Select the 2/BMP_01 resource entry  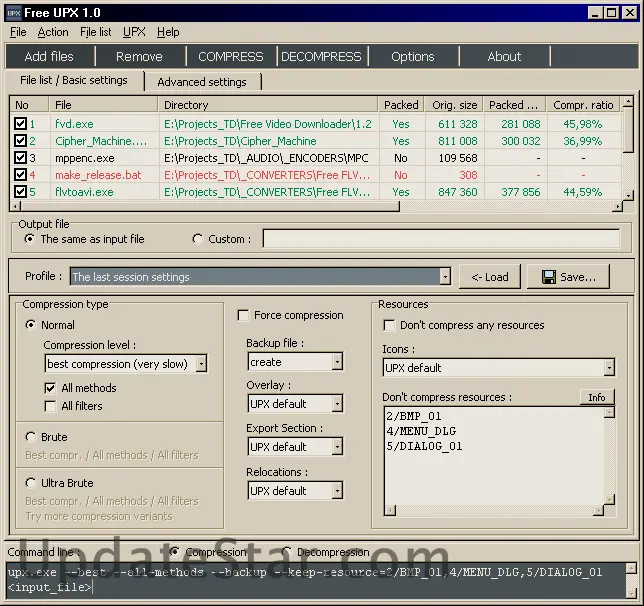[414, 416]
